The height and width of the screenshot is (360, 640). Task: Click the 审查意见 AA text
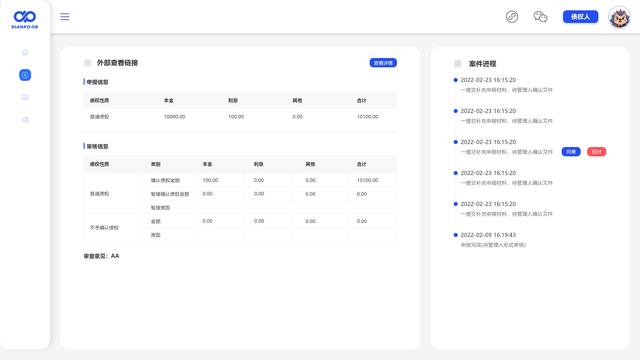coord(101,256)
